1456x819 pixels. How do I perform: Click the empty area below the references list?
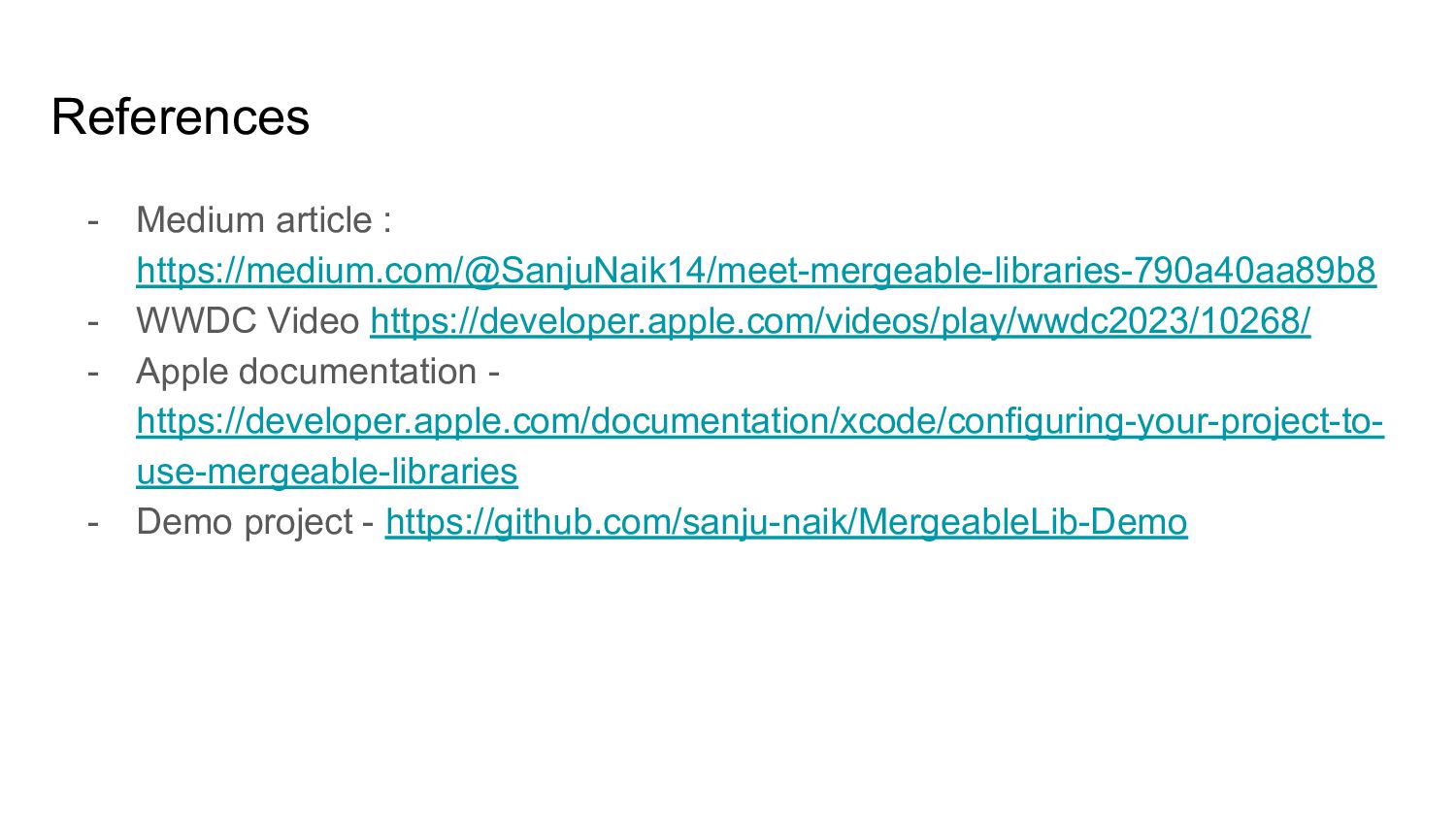(728, 679)
